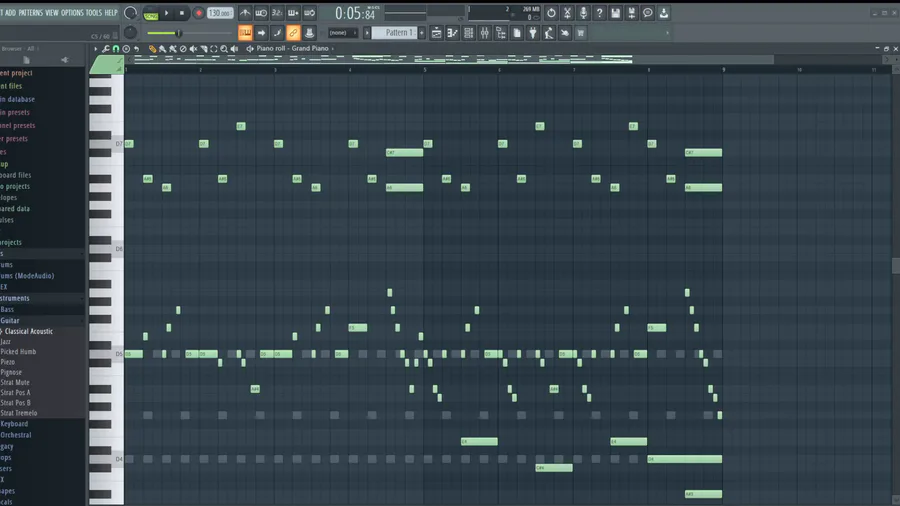Select the Jazz guitar preset
The width and height of the screenshot is (900, 506).
tap(6, 341)
